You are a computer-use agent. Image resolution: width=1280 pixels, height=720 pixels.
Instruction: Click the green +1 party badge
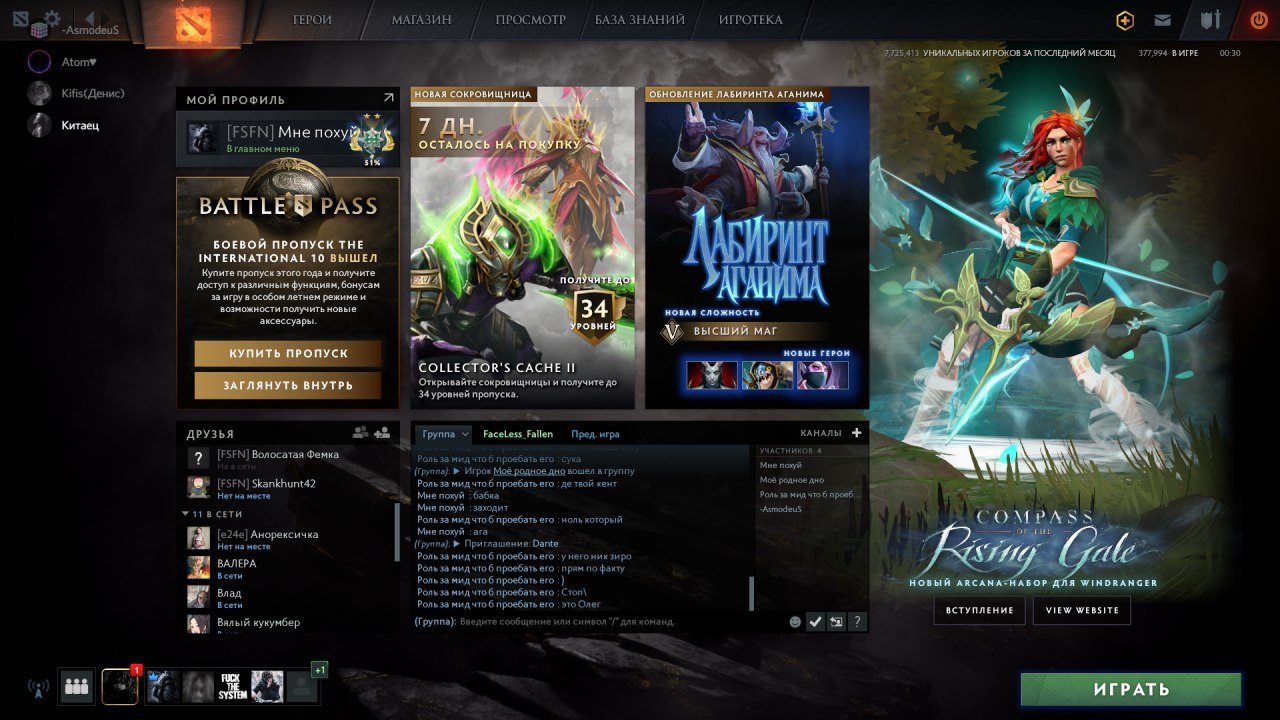319,669
